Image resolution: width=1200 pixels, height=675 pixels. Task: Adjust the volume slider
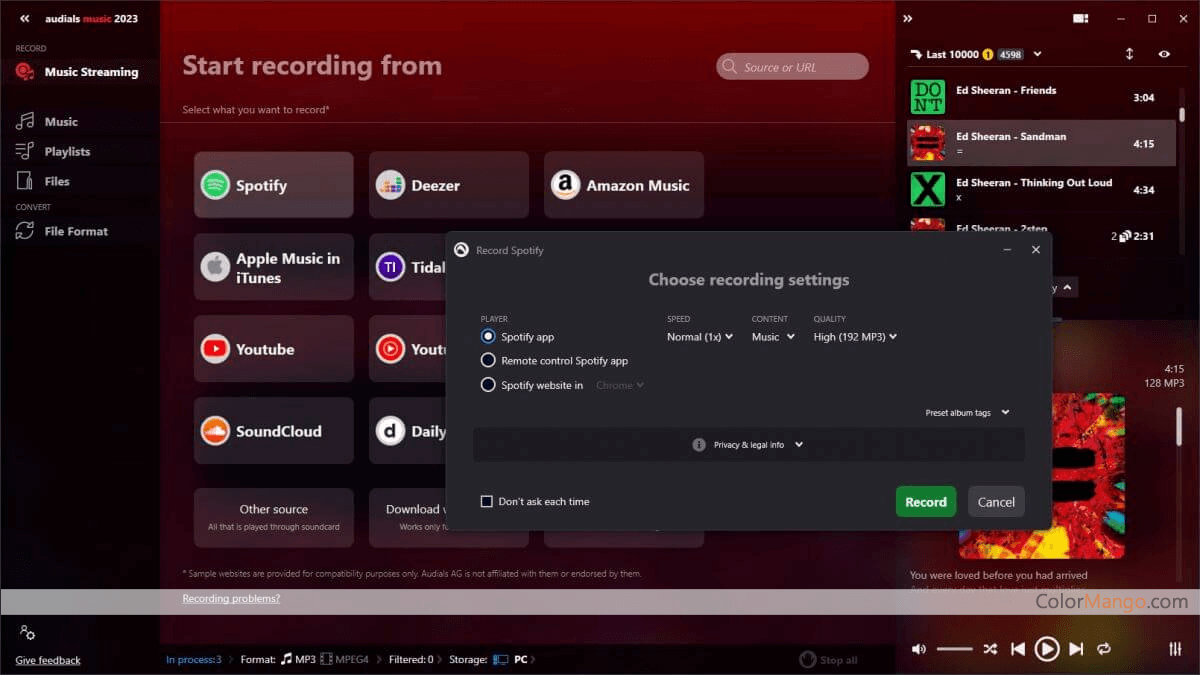954,649
